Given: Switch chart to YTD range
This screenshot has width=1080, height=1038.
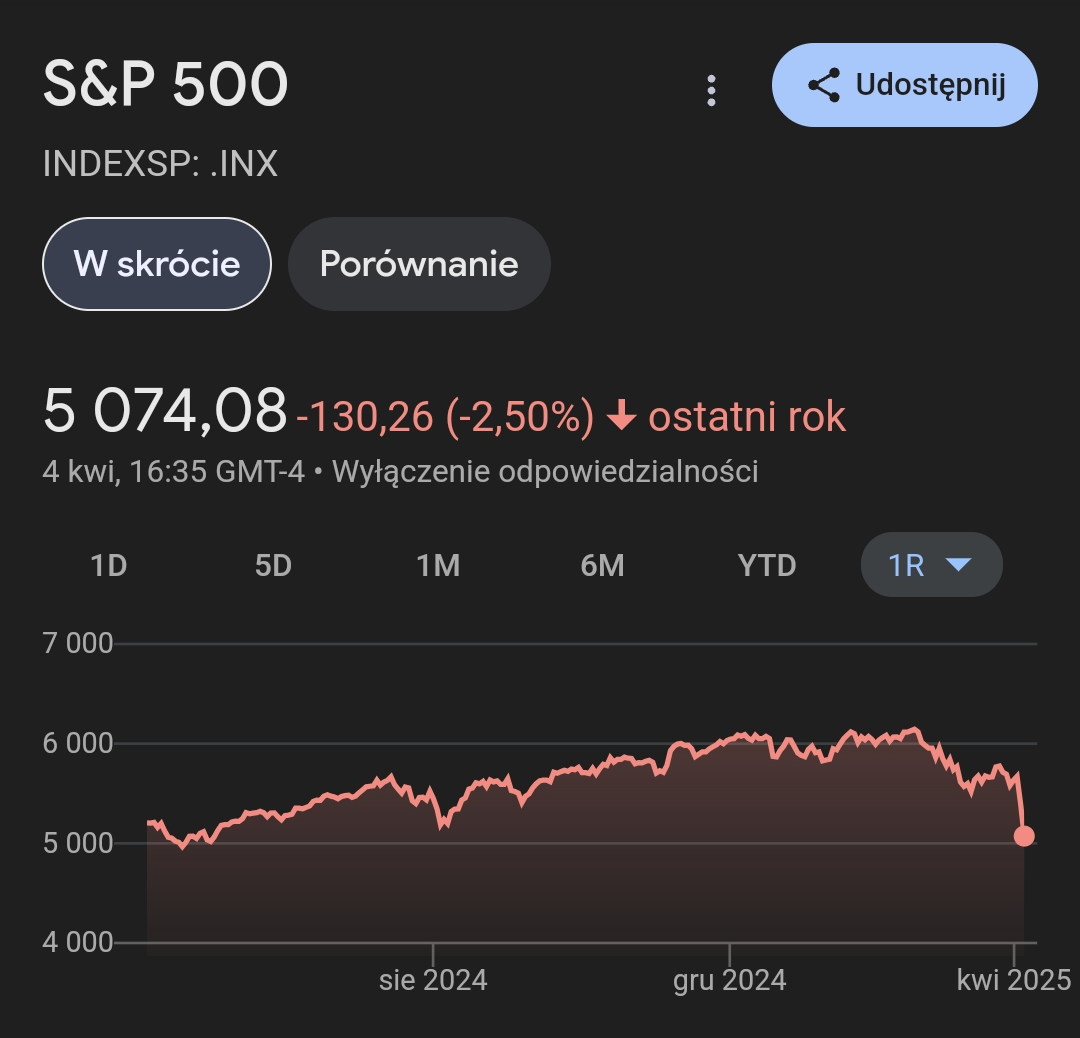Looking at the screenshot, I should click(767, 566).
